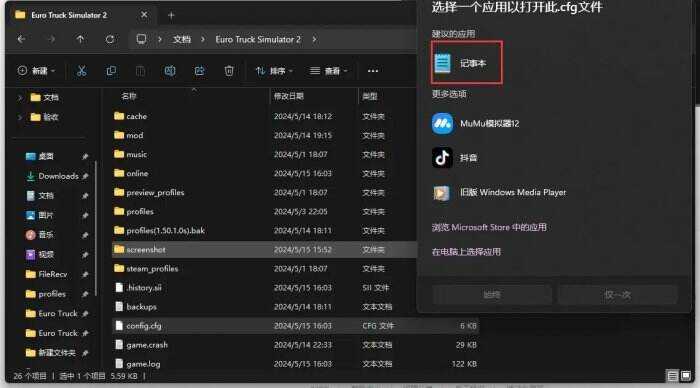The image size is (700, 388).
Task: Select 旧版 Windows Media Player
Action: click(x=499, y=192)
